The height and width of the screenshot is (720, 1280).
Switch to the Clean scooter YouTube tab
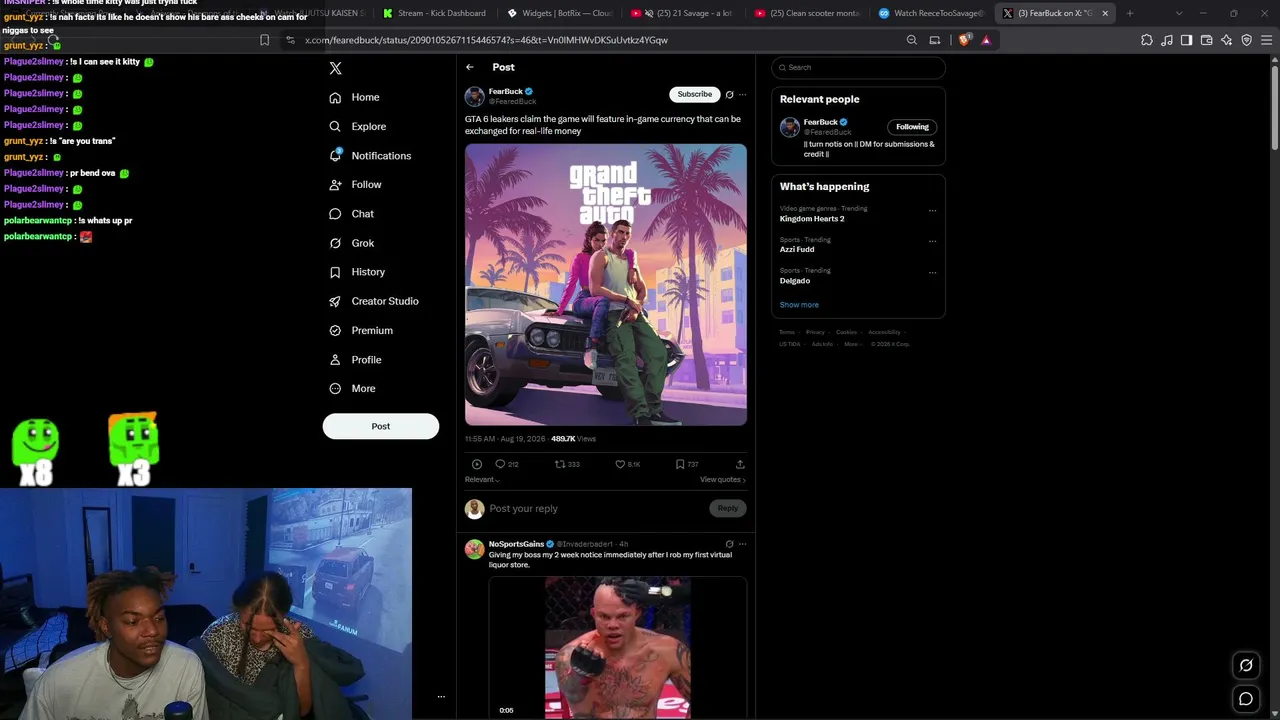click(x=807, y=13)
